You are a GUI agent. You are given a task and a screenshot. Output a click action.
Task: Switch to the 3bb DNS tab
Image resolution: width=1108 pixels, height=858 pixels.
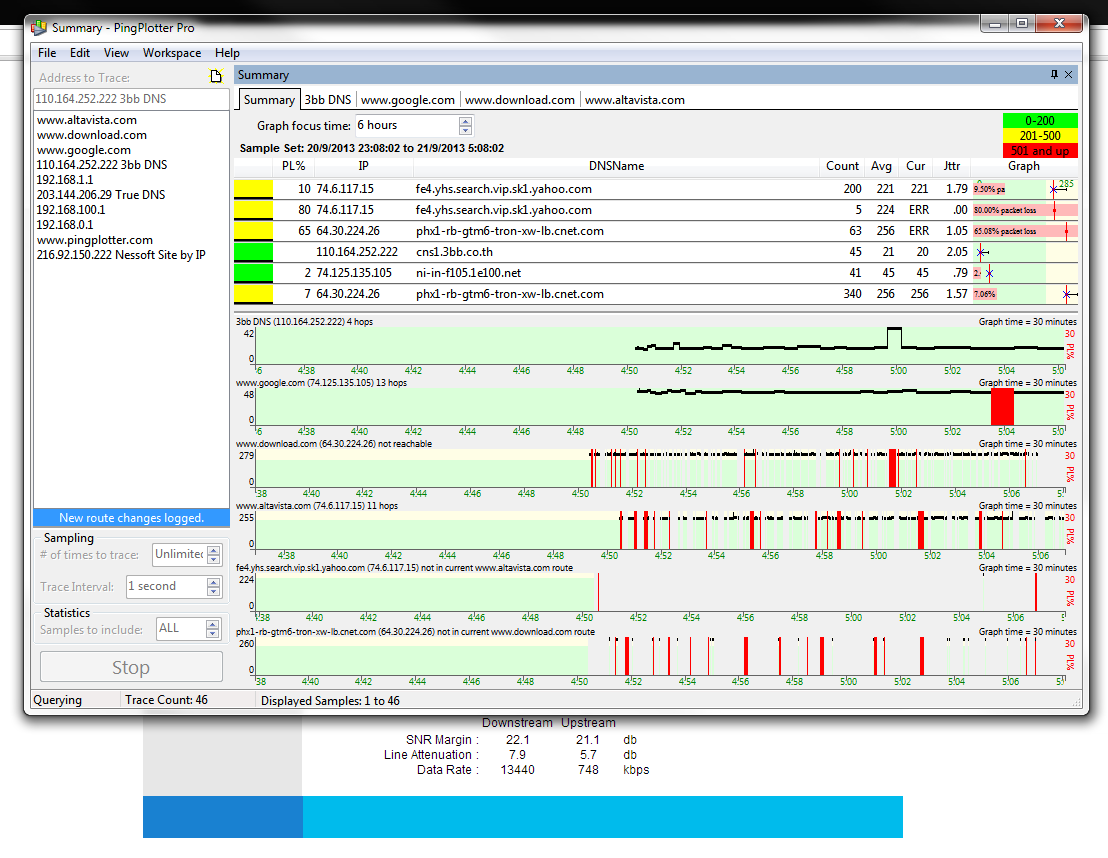coord(328,100)
